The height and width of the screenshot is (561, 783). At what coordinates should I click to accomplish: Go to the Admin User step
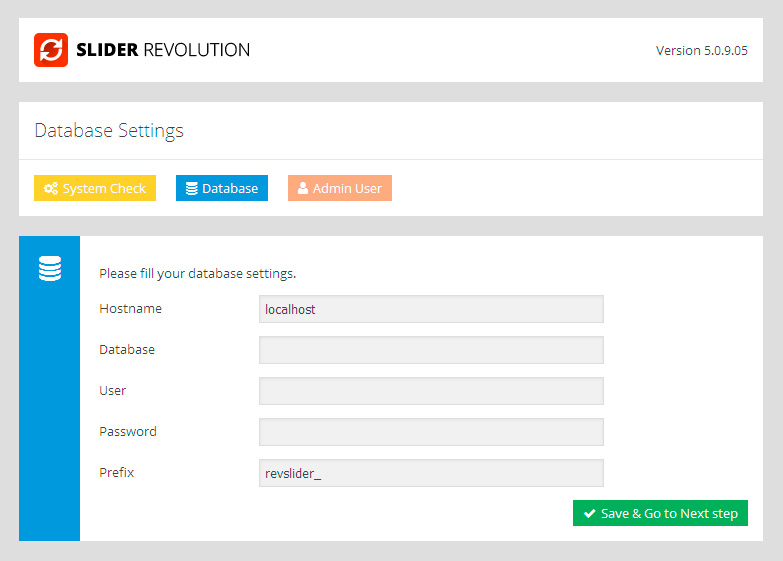[340, 189]
